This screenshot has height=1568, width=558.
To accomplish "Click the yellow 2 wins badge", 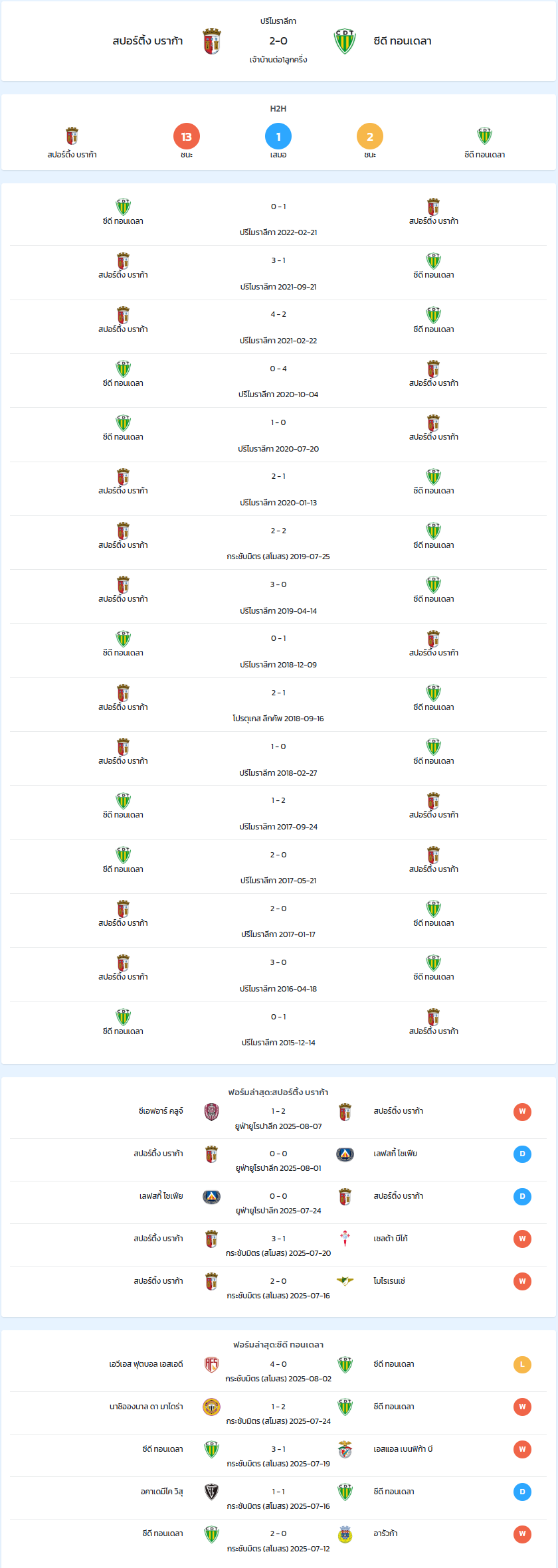I will [x=370, y=137].
